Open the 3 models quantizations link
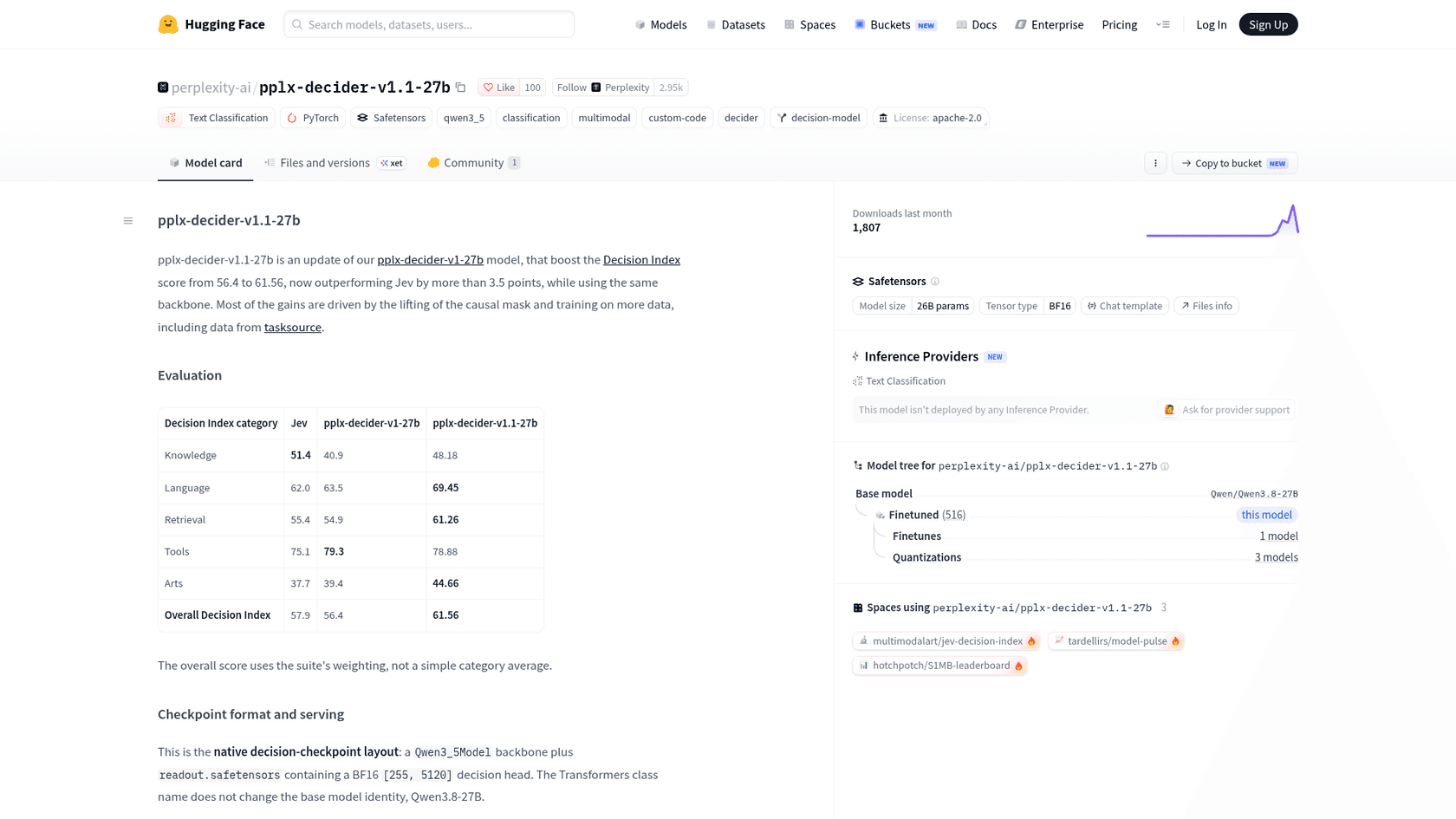 coord(1276,557)
